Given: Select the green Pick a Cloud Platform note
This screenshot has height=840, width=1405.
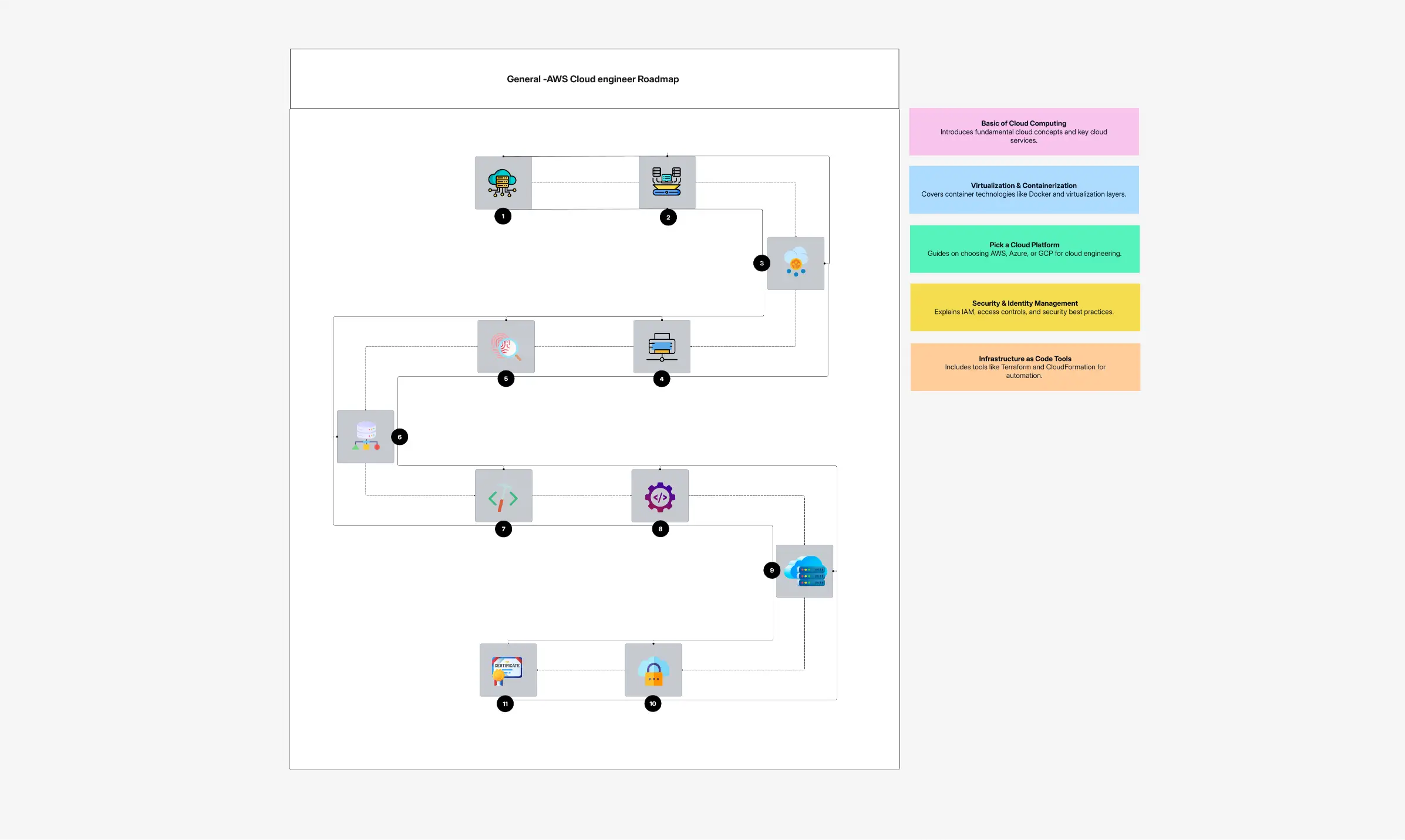Looking at the screenshot, I should click(x=1024, y=249).
